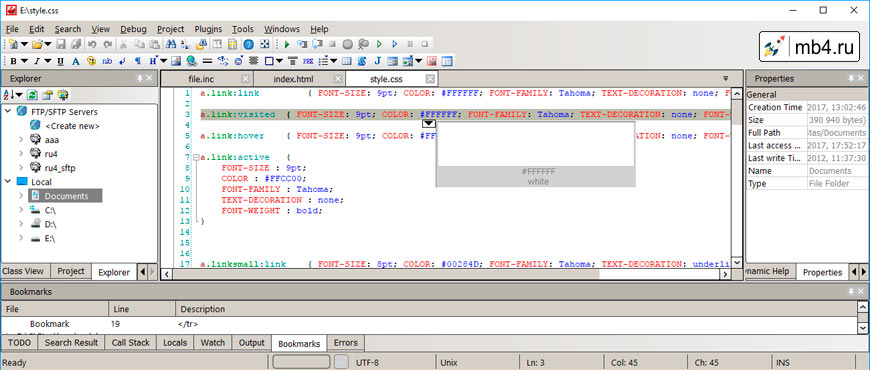This screenshot has width=870, height=370.
Task: Open the Plugins menu
Action: pos(208,29)
